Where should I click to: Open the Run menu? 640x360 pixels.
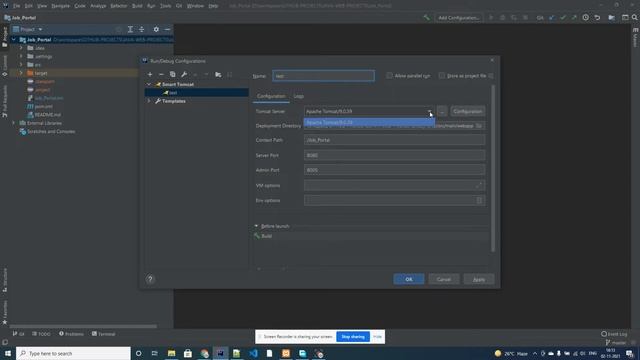(151, 6)
